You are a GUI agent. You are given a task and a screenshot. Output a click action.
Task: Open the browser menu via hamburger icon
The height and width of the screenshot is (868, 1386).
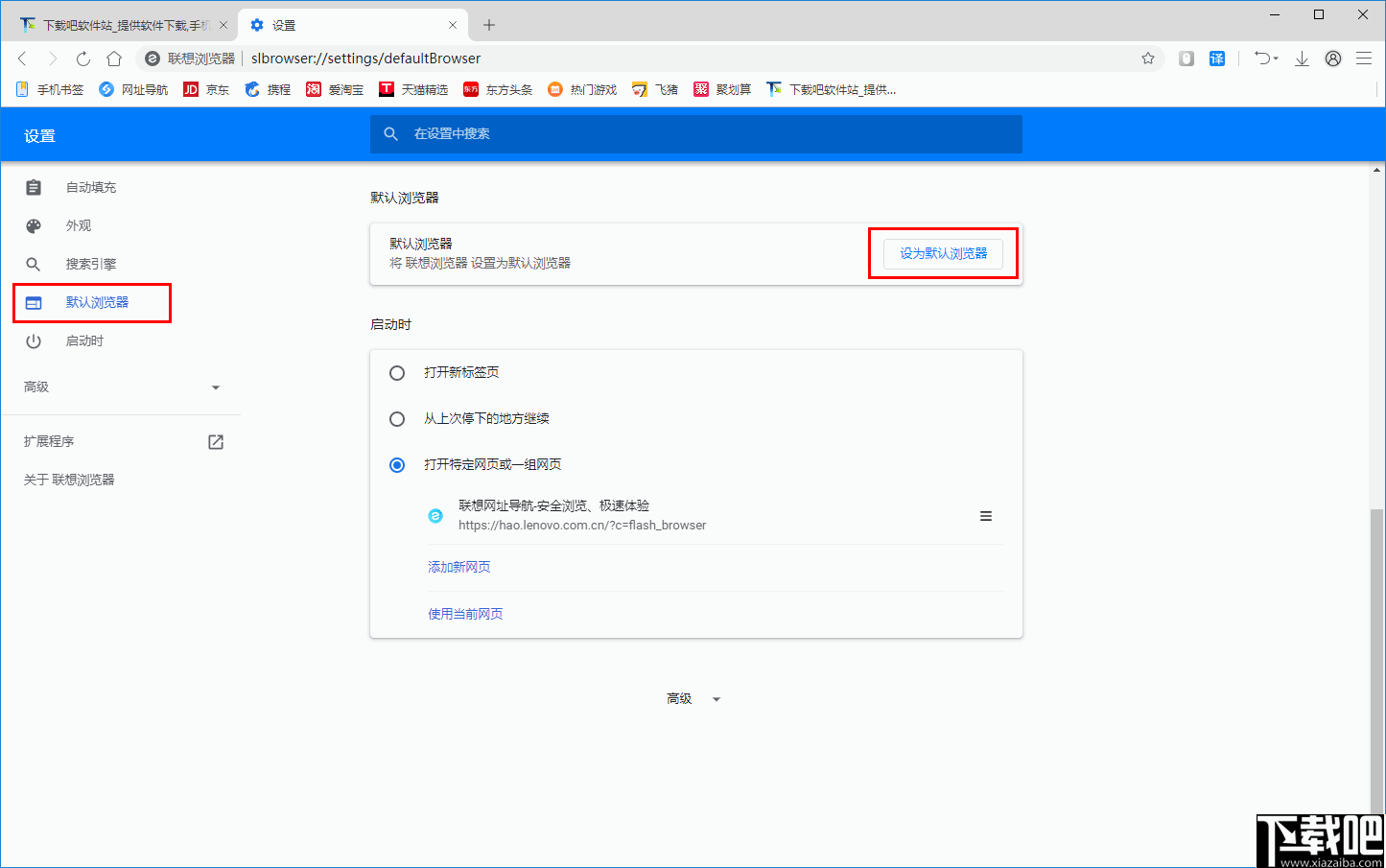[x=1364, y=59]
